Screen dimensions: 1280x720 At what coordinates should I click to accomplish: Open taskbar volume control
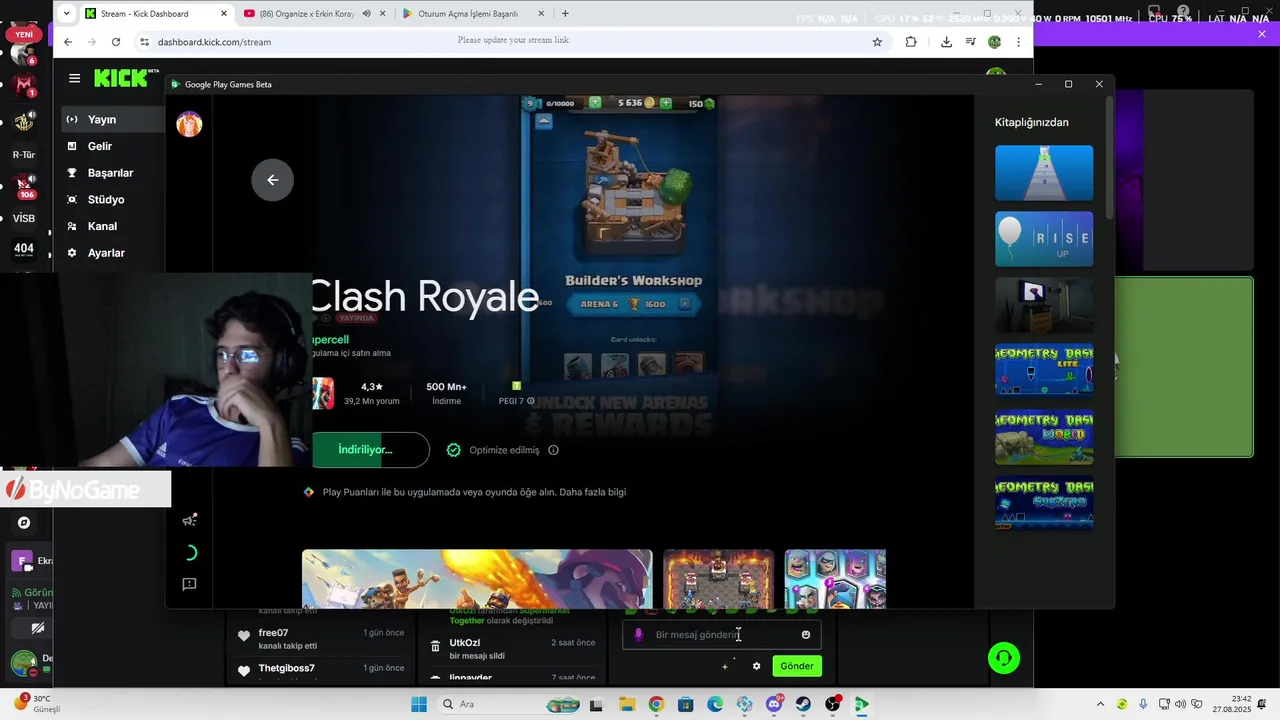click(x=1180, y=704)
